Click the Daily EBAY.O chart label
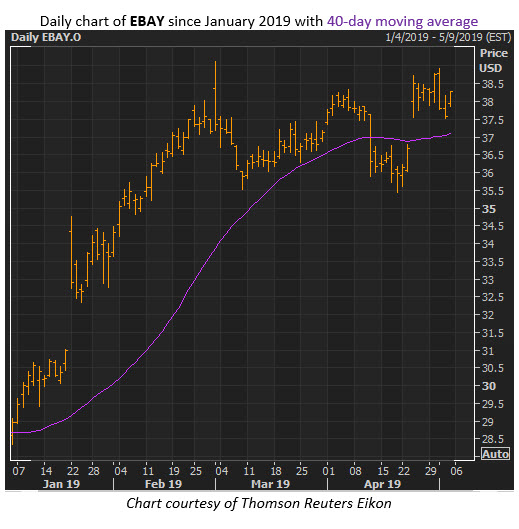The image size is (519, 529). (46, 37)
